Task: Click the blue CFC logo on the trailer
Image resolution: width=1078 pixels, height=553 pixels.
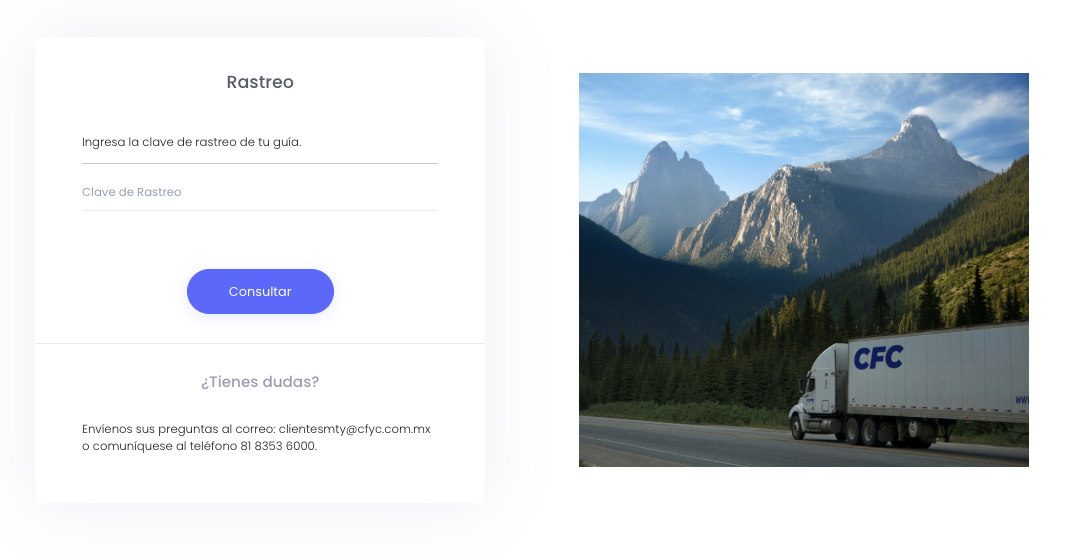Action: pyautogui.click(x=878, y=358)
